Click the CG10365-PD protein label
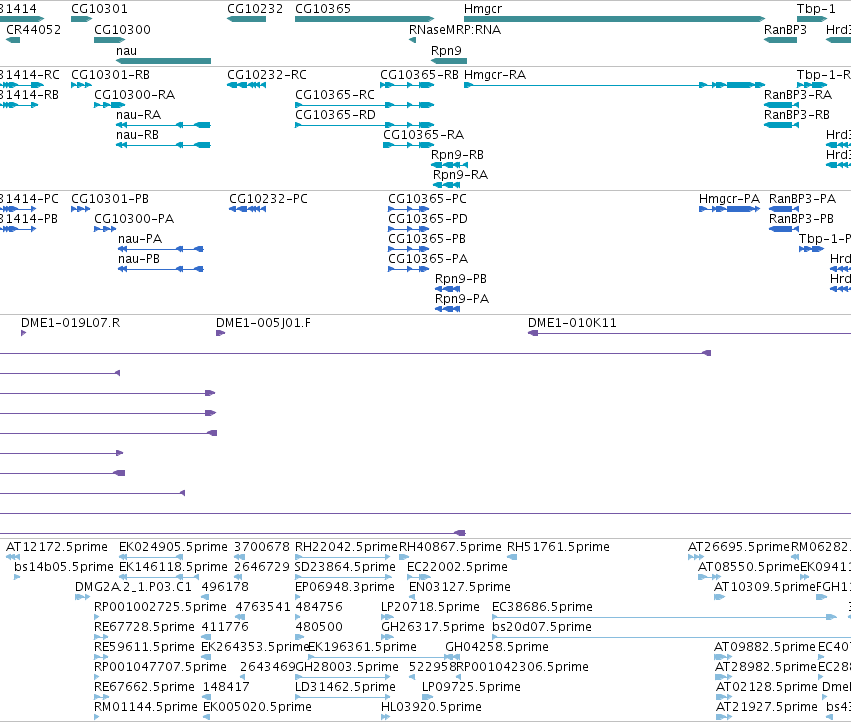The height and width of the screenshot is (722, 851). (x=428, y=219)
